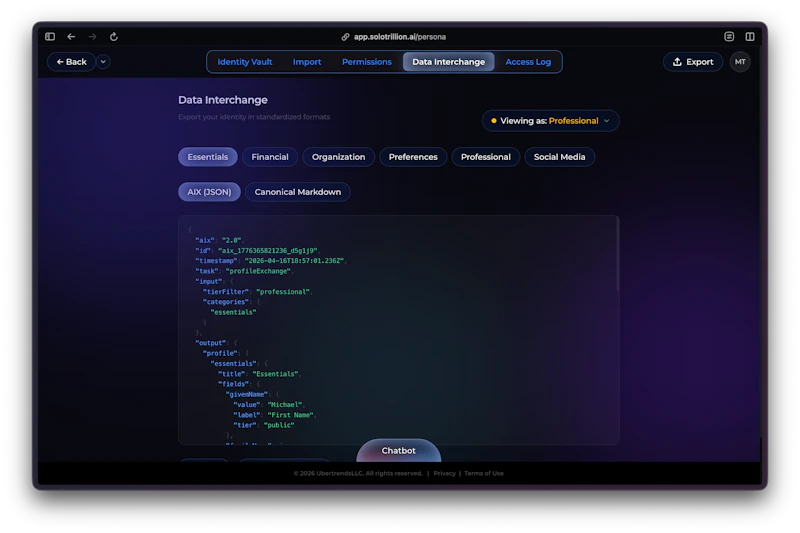Select the Data Interchange tab
The width and height of the screenshot is (800, 533).
pyautogui.click(x=448, y=62)
